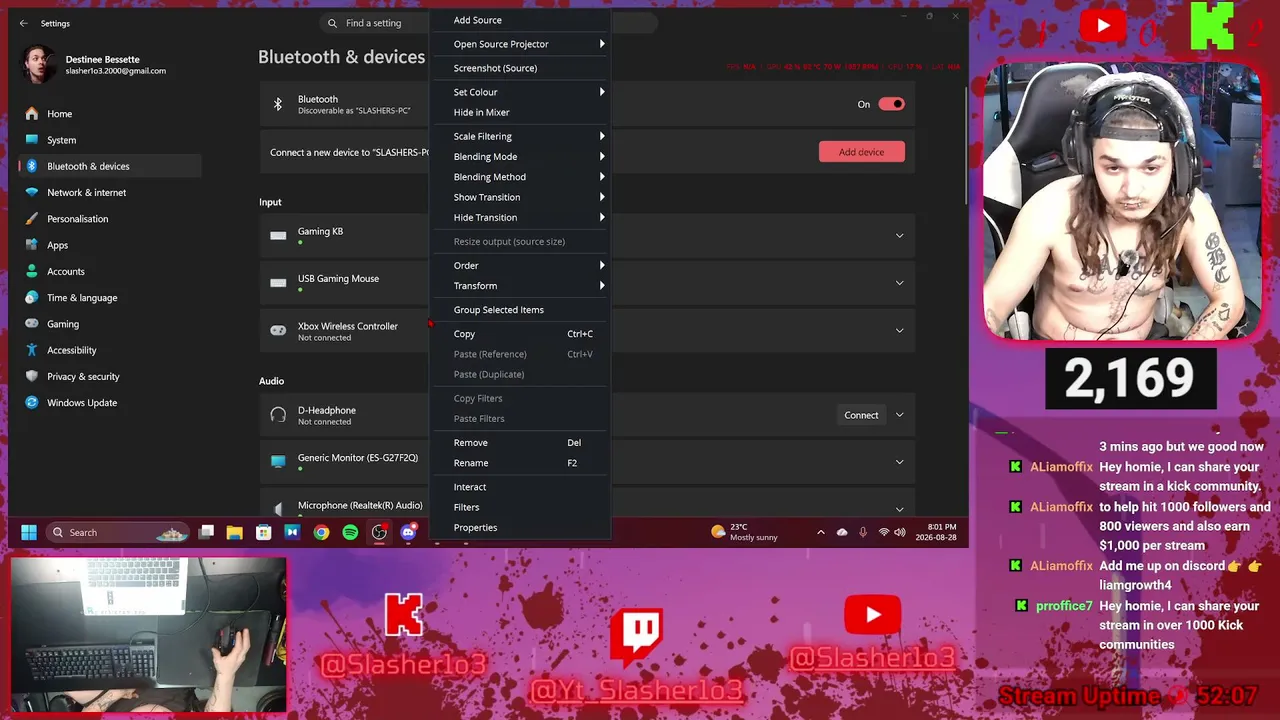Screen dimensions: 1280x720
Task: Open the Scale Filtering submenu
Action: 520,136
